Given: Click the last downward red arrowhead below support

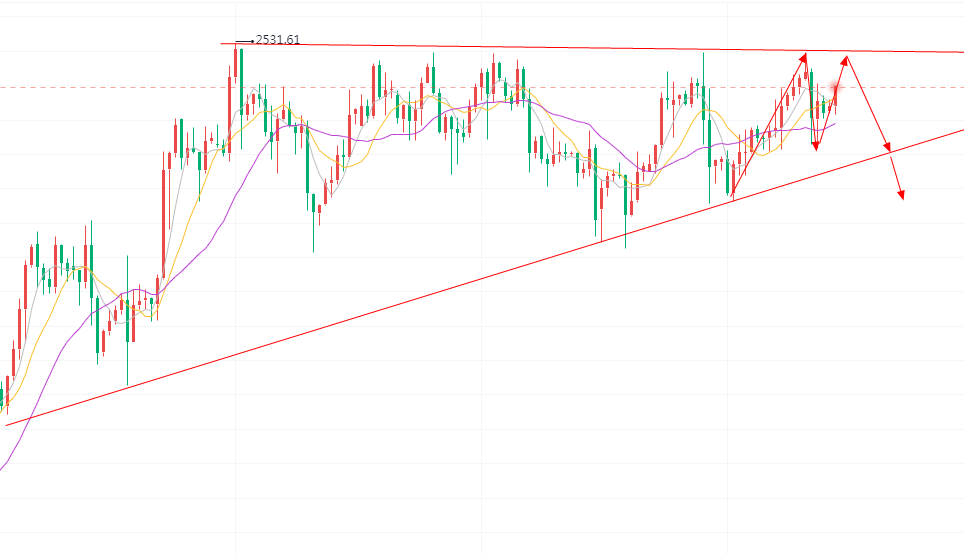Looking at the screenshot, I should click(900, 193).
